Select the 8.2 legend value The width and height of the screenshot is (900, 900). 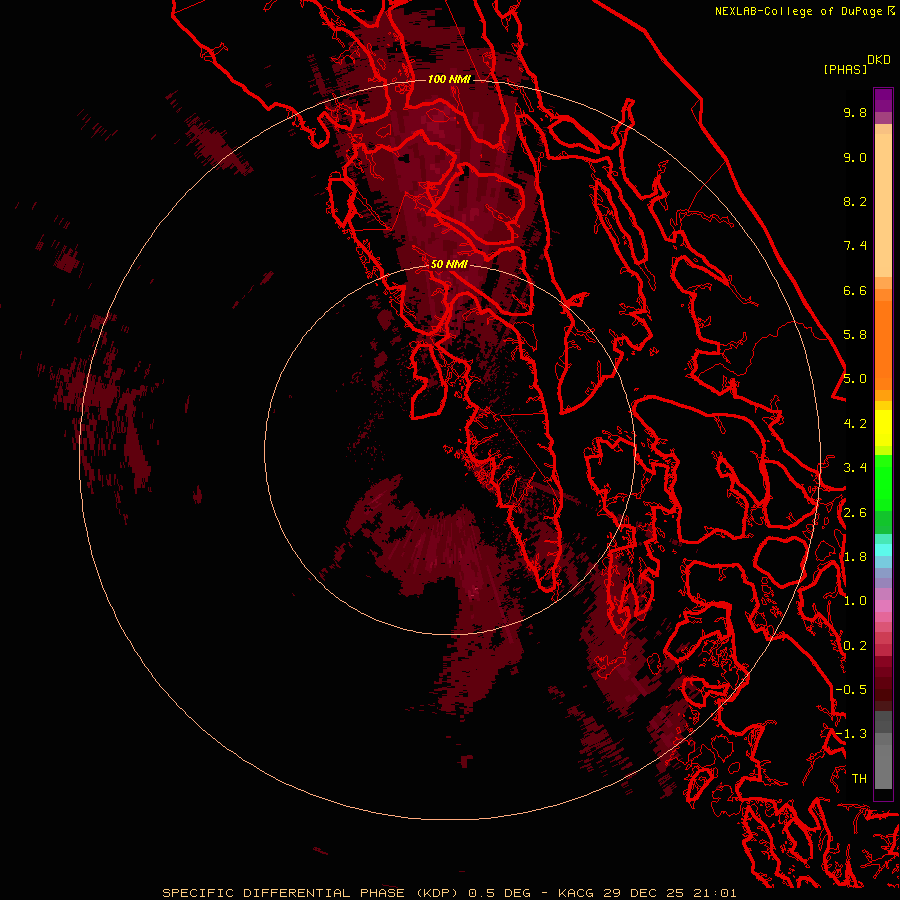[855, 201]
